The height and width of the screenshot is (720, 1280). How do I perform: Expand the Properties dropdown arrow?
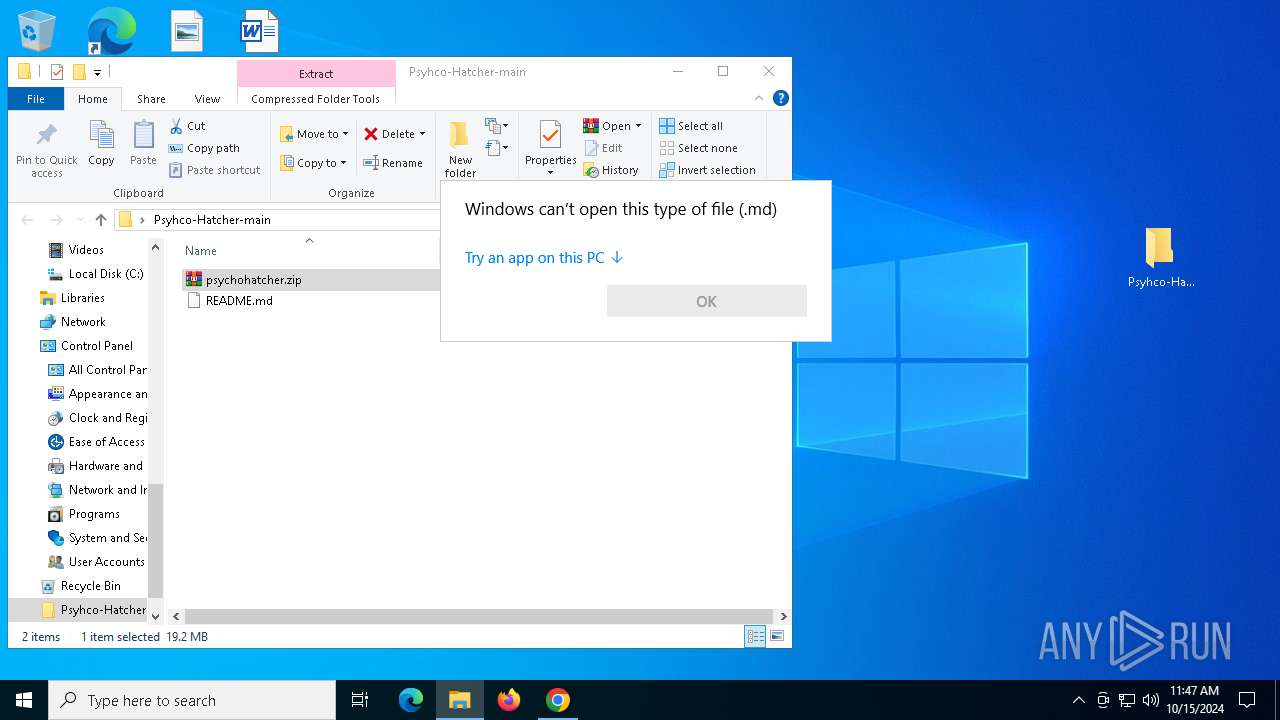[x=550, y=173]
